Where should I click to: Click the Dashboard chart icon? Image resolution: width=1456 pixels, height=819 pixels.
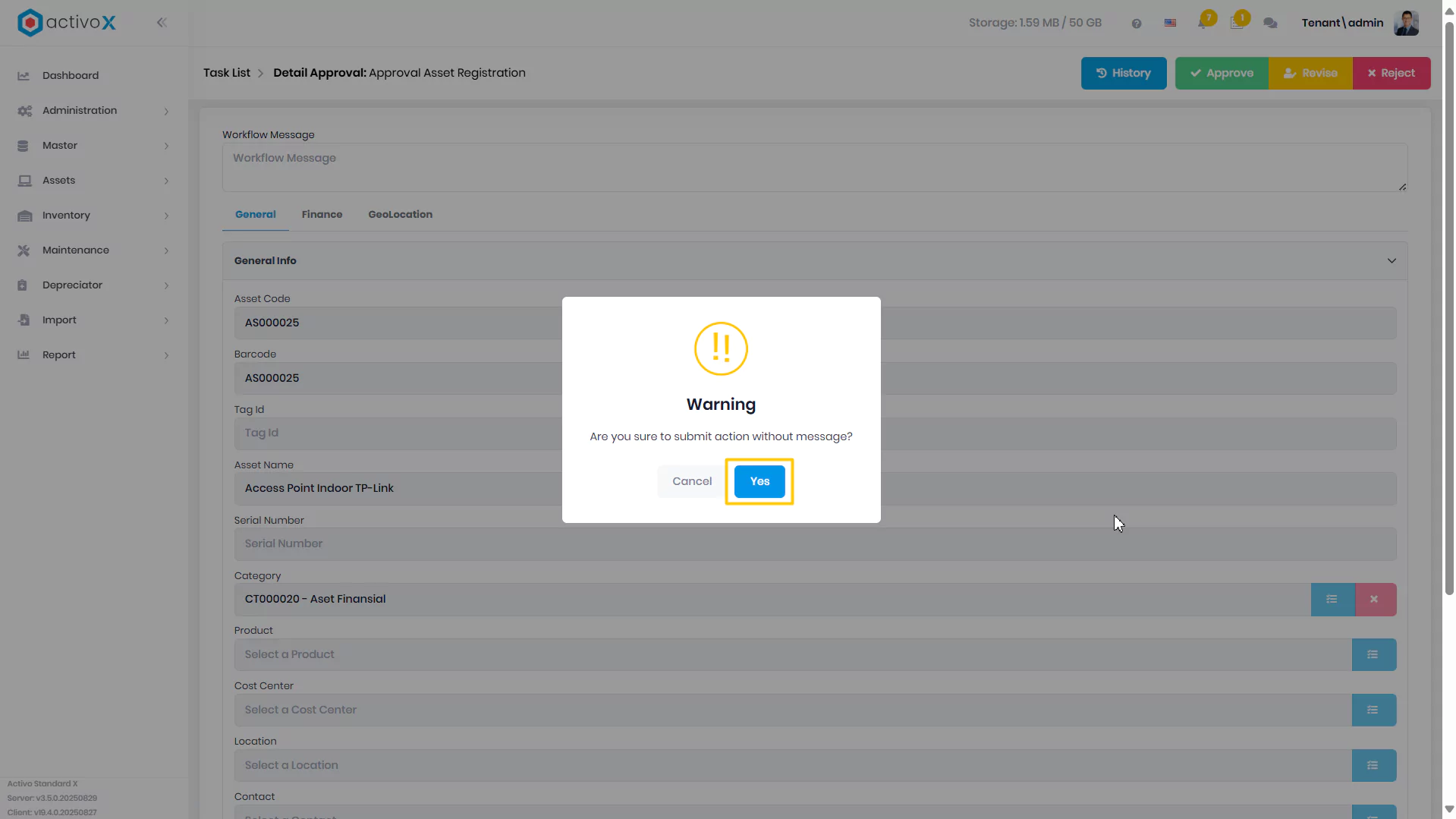tap(24, 76)
